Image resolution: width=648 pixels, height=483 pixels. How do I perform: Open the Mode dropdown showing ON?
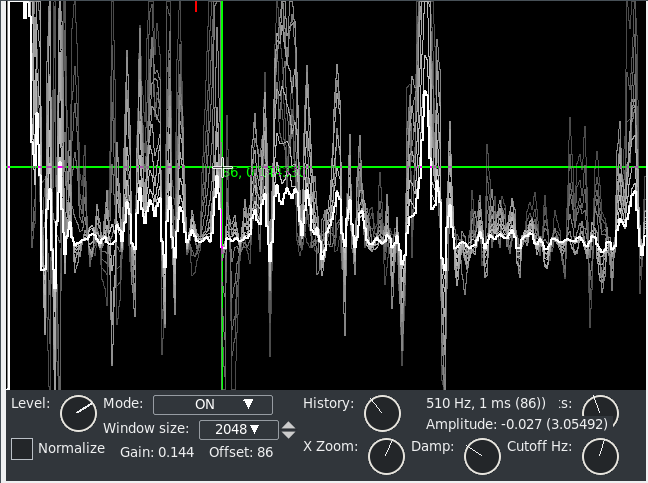212,404
